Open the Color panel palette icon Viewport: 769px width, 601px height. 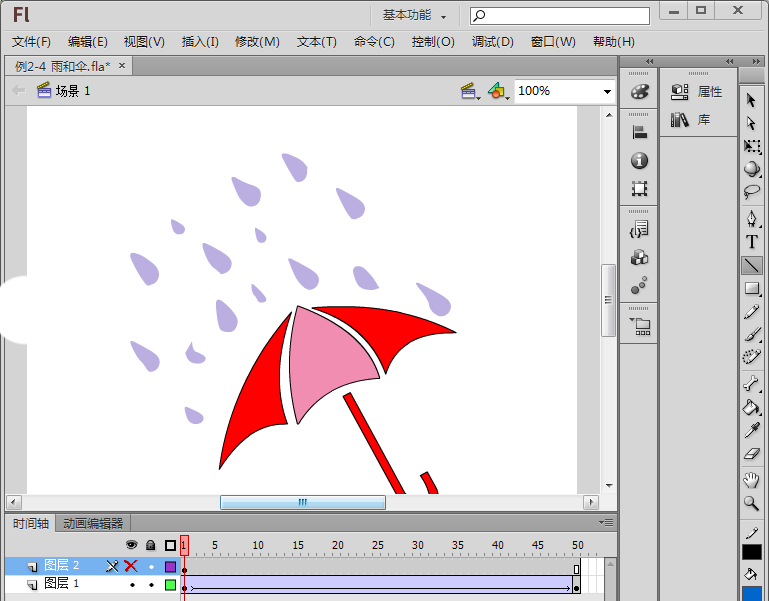[640, 91]
